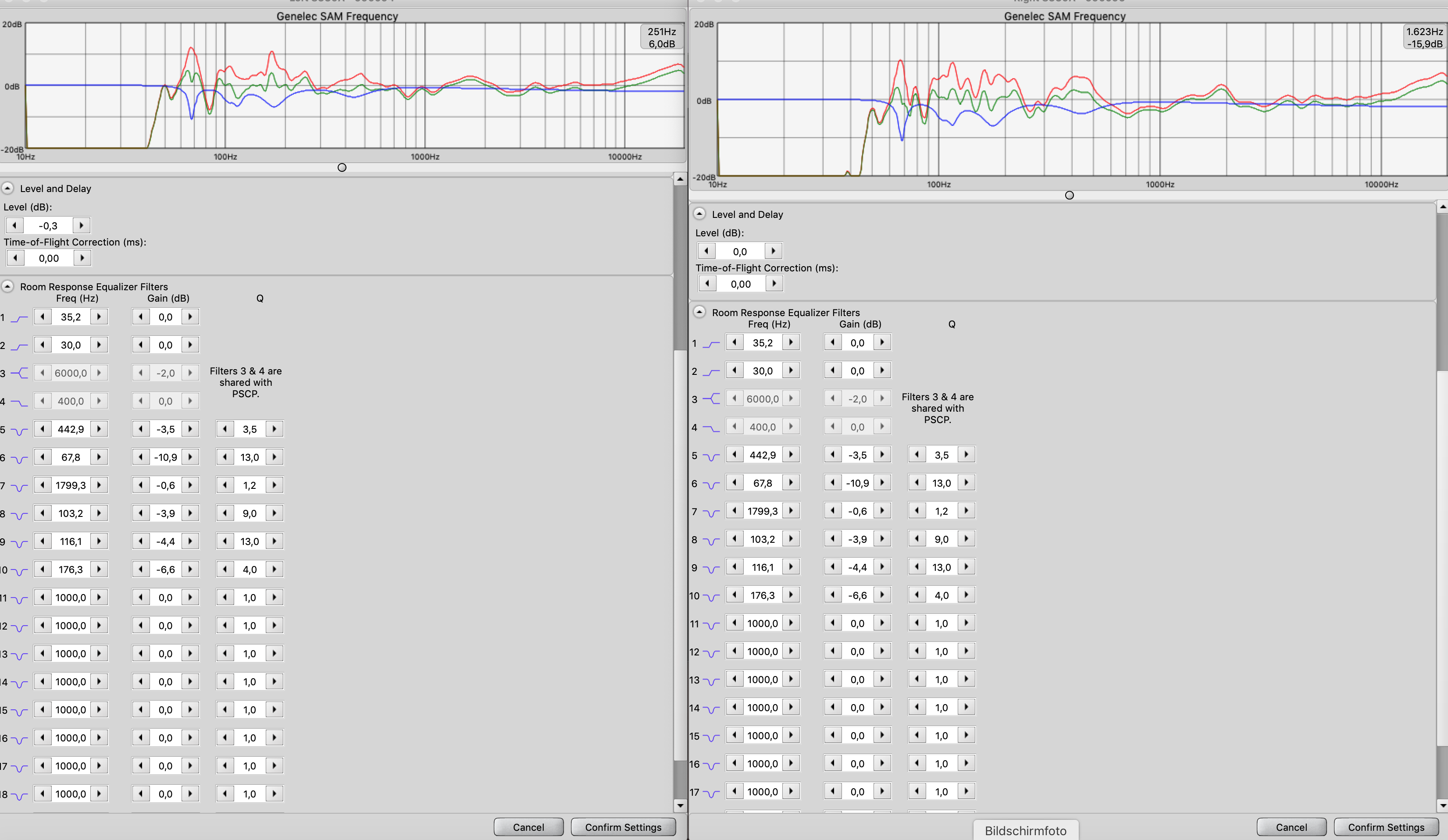Decrease Time-of-Flight Correction in left window
Screen dimensions: 1448x840
[15, 258]
